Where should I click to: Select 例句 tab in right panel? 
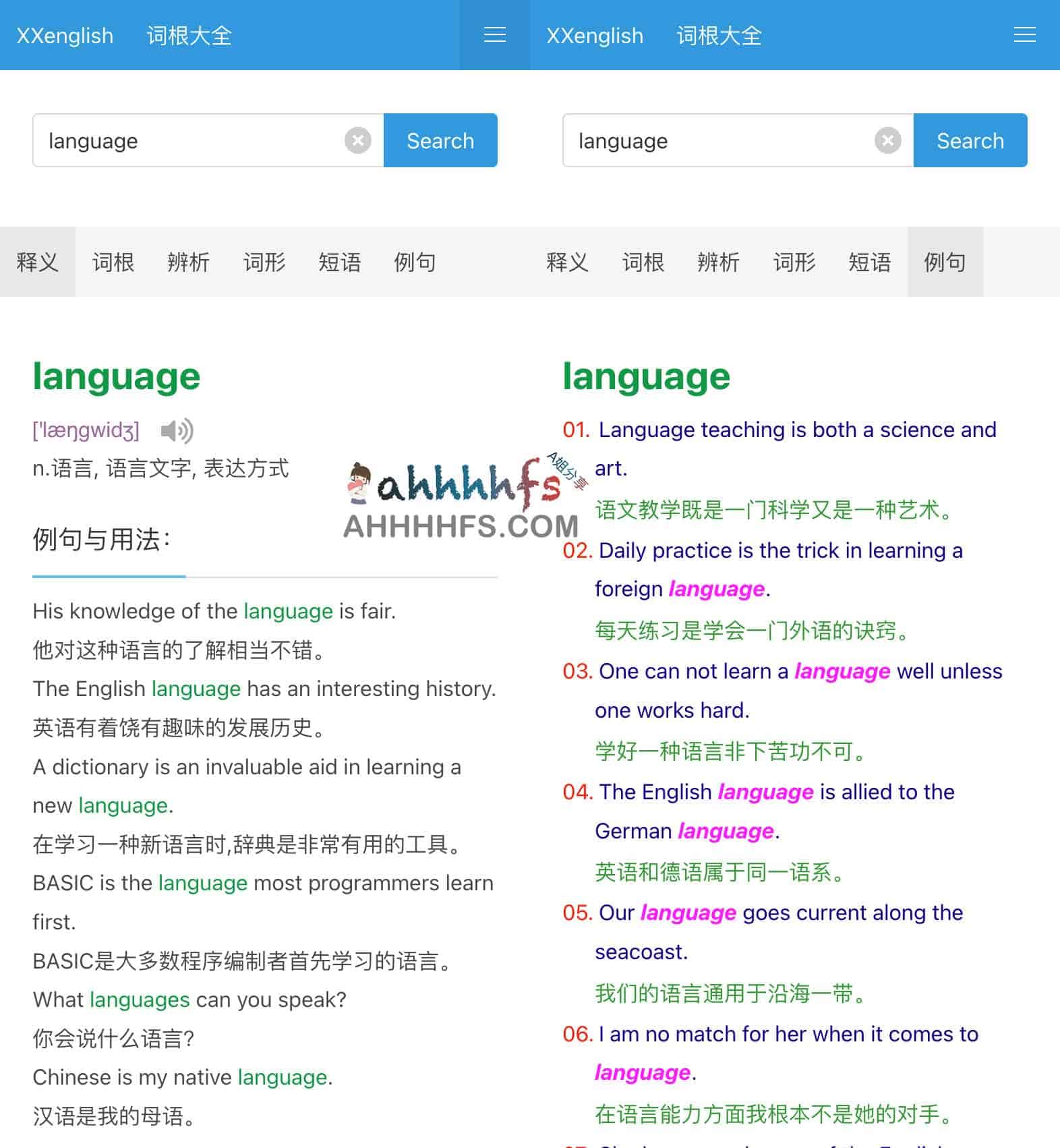tap(945, 262)
